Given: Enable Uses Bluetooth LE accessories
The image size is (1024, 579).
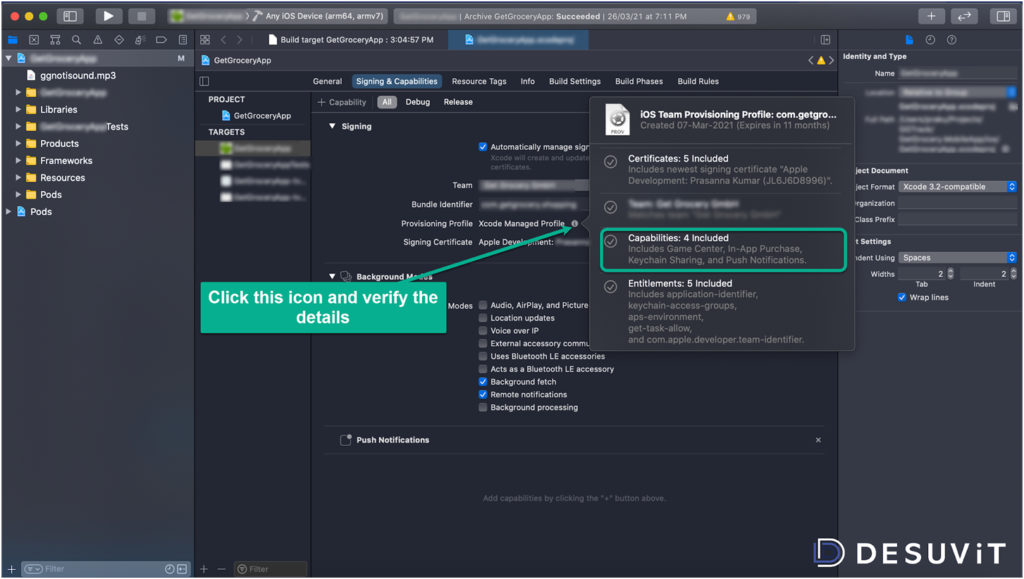Looking at the screenshot, I should tap(483, 356).
